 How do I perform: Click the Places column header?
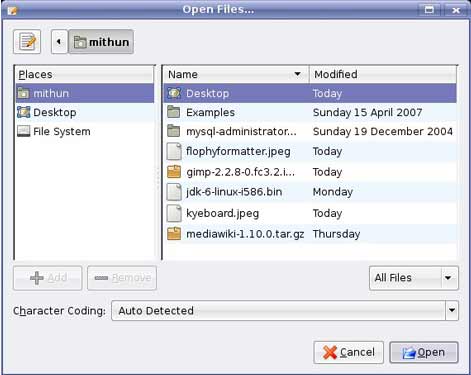point(85,74)
